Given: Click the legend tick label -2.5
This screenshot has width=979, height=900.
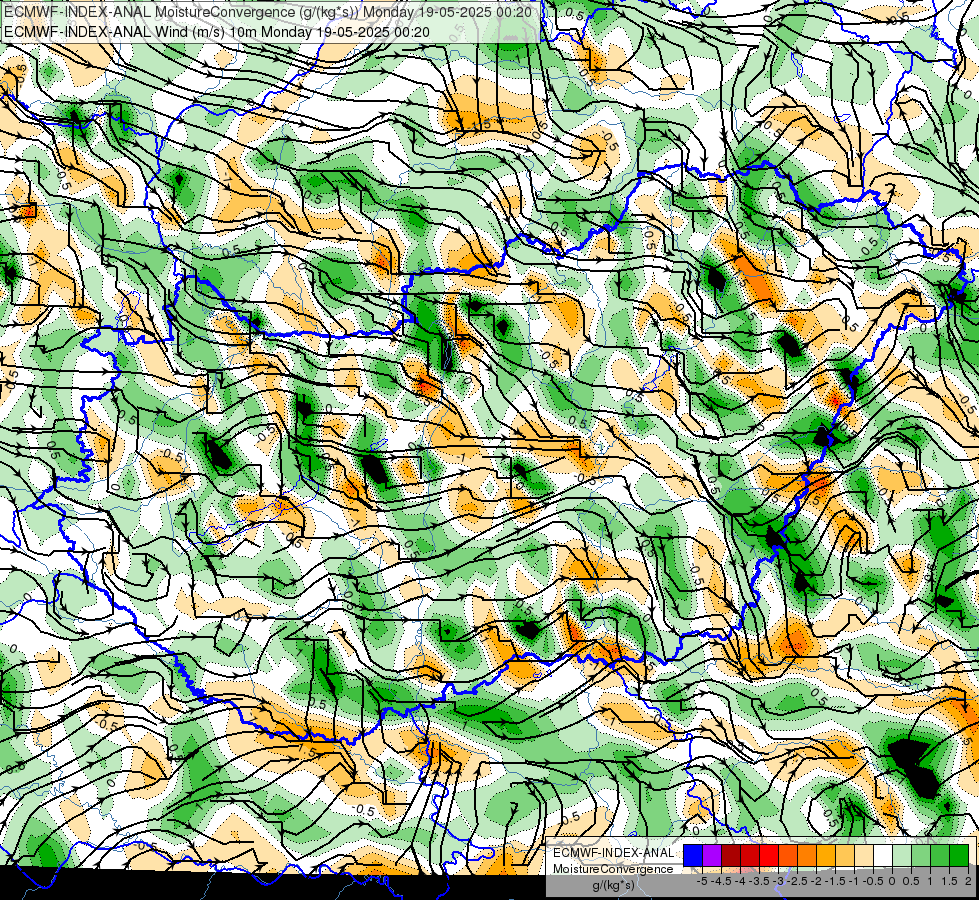Looking at the screenshot, I should (x=797, y=881).
